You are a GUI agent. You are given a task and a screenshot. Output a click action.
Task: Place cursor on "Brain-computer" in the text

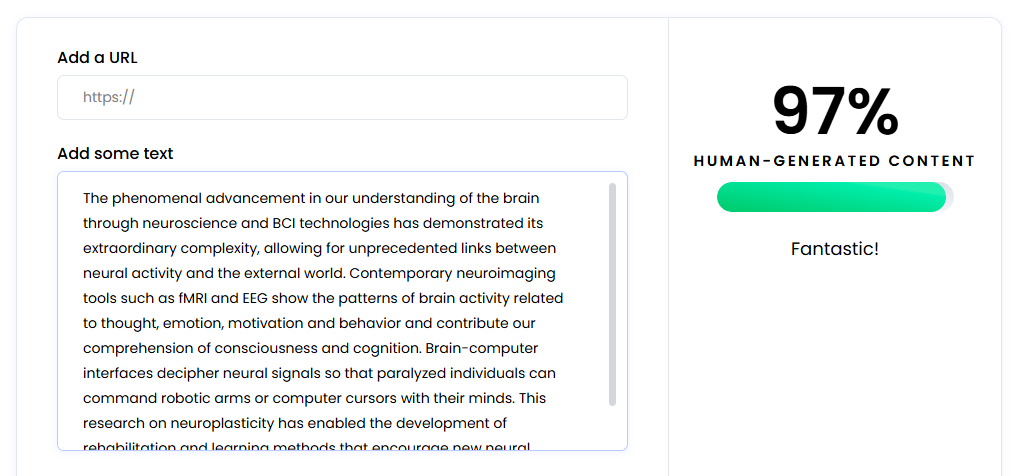482,349
